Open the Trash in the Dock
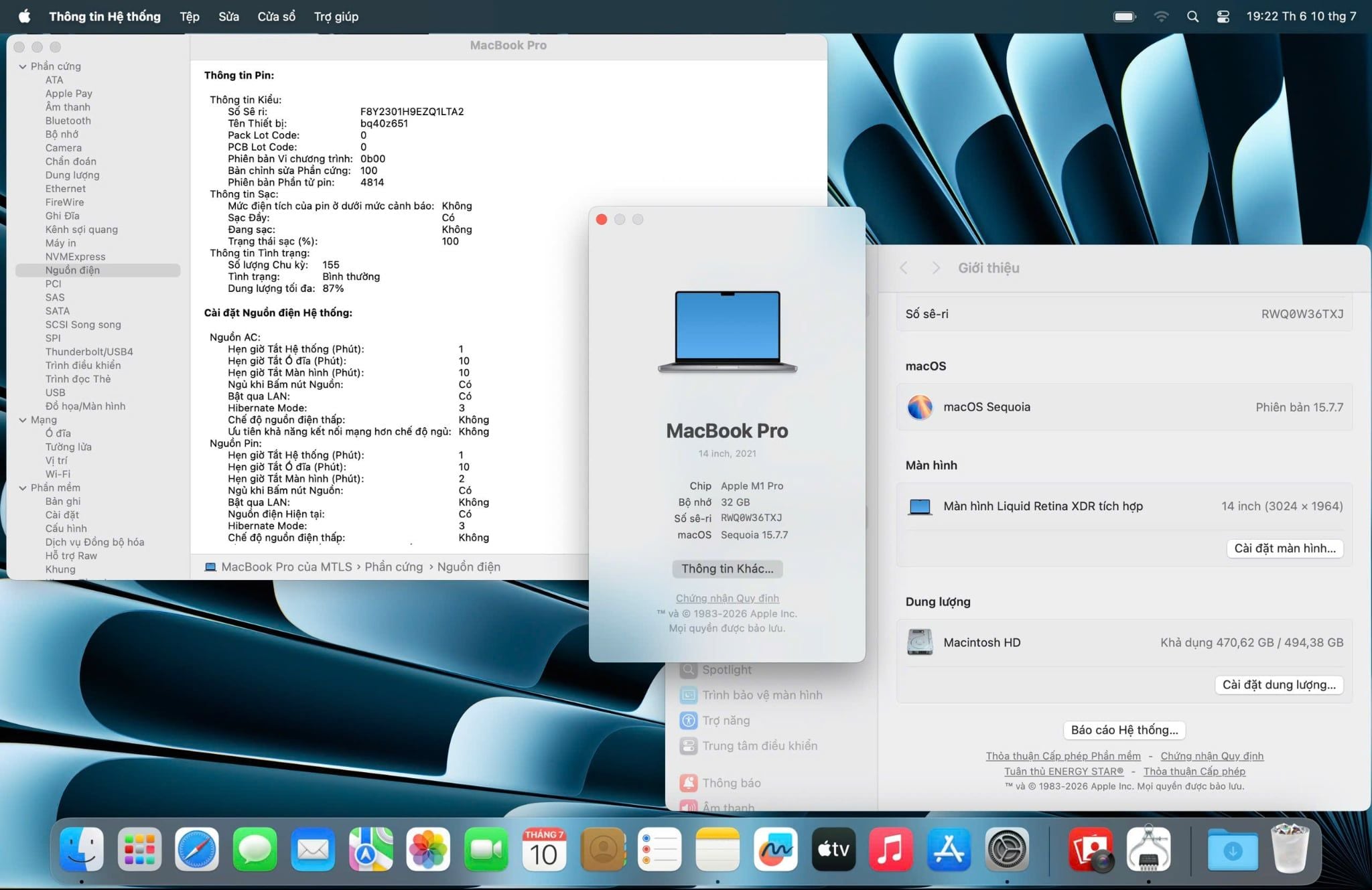1372x890 pixels. click(x=1290, y=849)
